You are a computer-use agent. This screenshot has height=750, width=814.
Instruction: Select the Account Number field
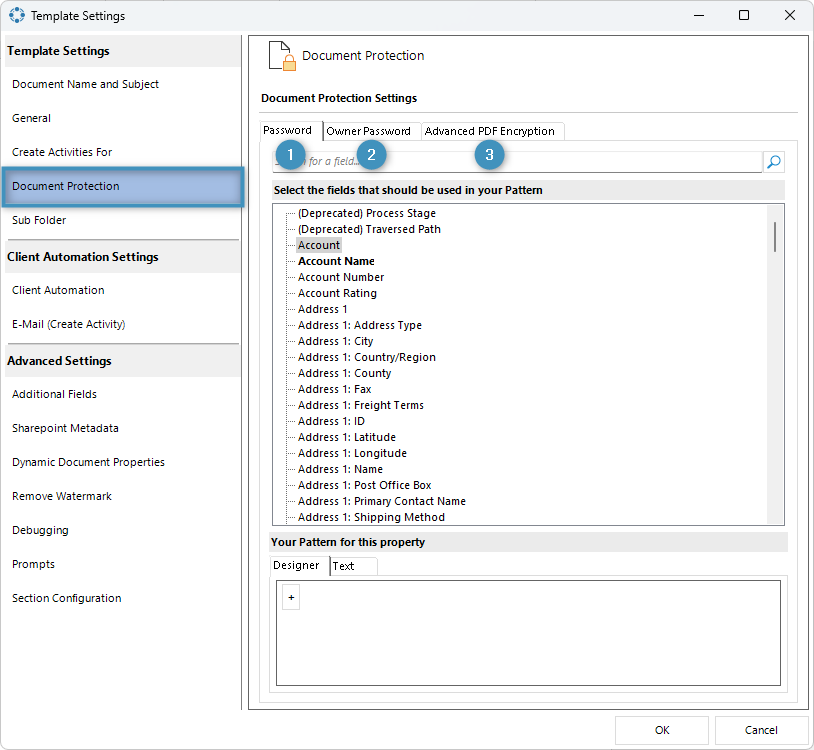tap(341, 278)
